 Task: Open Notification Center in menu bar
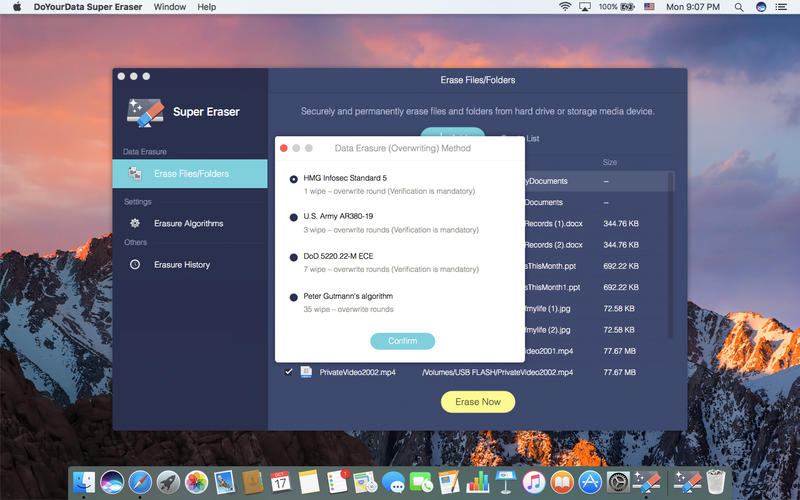tap(781, 7)
